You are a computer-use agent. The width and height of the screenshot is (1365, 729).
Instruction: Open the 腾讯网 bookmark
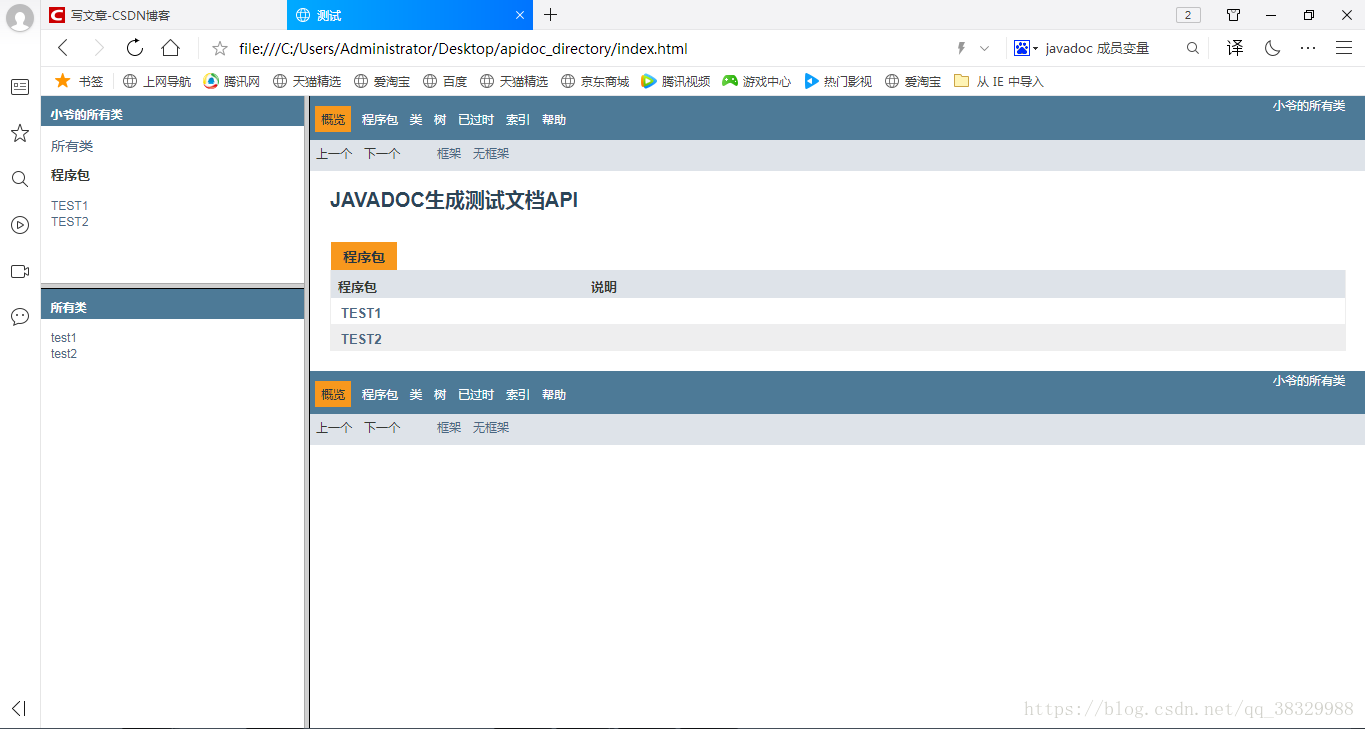click(x=232, y=81)
